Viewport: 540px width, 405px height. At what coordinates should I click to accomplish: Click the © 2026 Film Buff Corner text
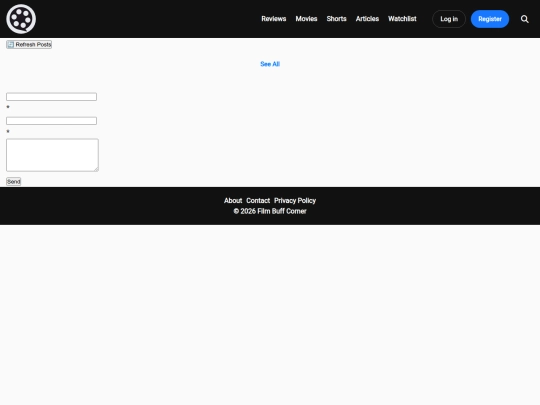pos(270,211)
